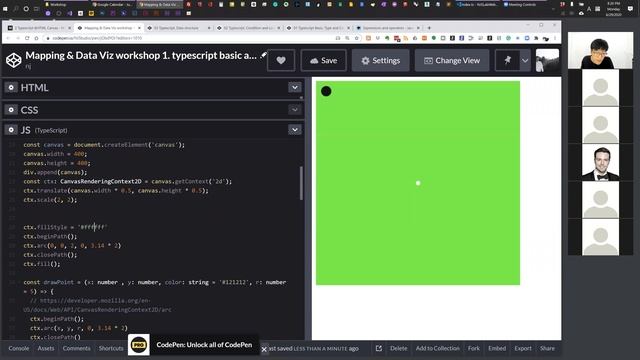Switch to 'Expressions and operators' browser tab

pyautogui.click(x=388, y=28)
